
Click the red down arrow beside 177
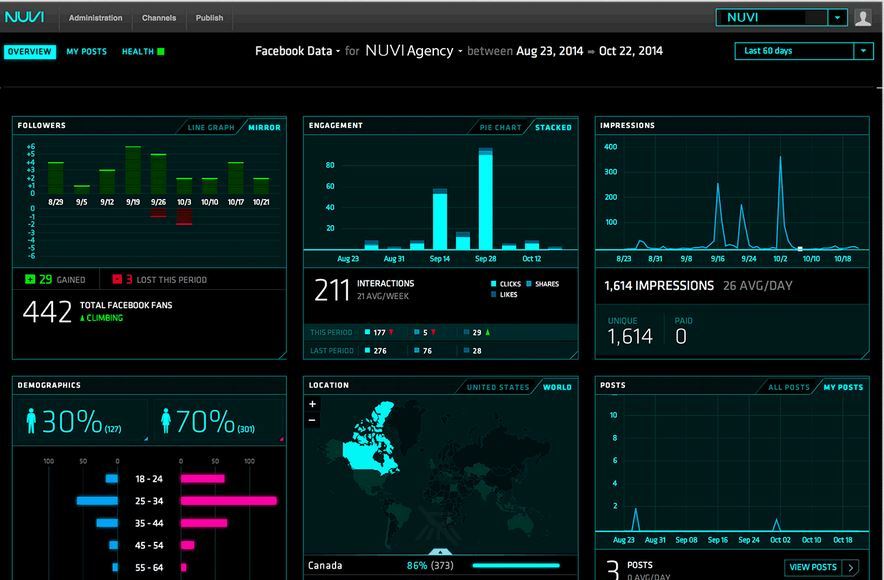(x=391, y=333)
